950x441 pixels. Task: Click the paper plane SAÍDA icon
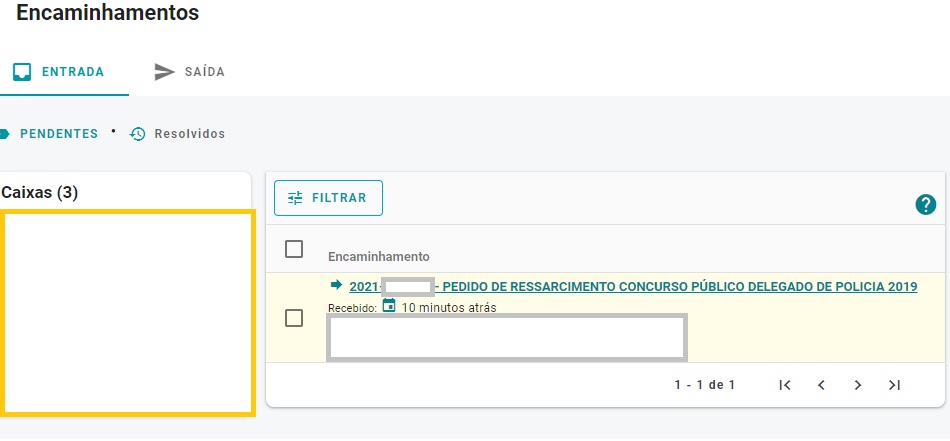pos(164,72)
